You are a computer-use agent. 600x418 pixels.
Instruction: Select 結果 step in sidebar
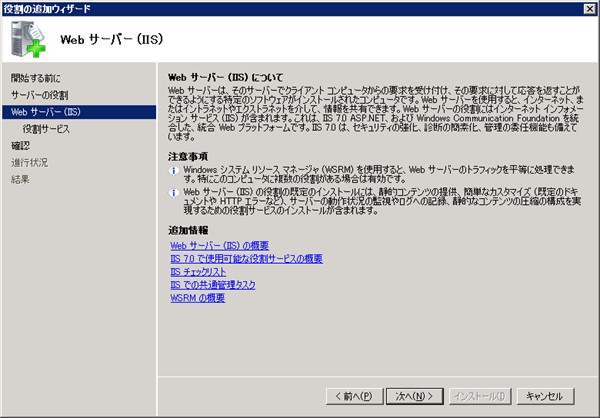(x=20, y=180)
